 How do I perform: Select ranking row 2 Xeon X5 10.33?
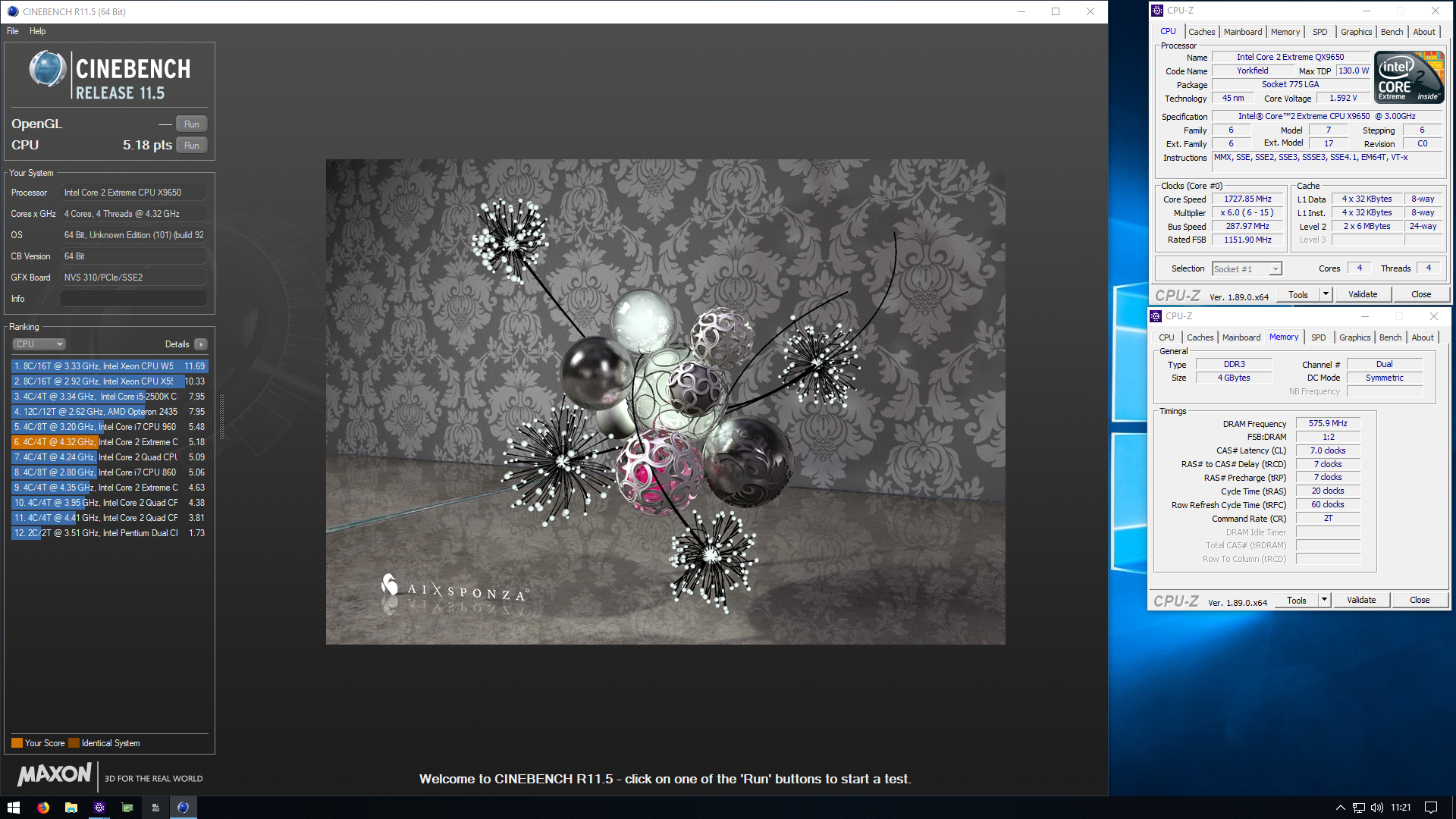(109, 381)
